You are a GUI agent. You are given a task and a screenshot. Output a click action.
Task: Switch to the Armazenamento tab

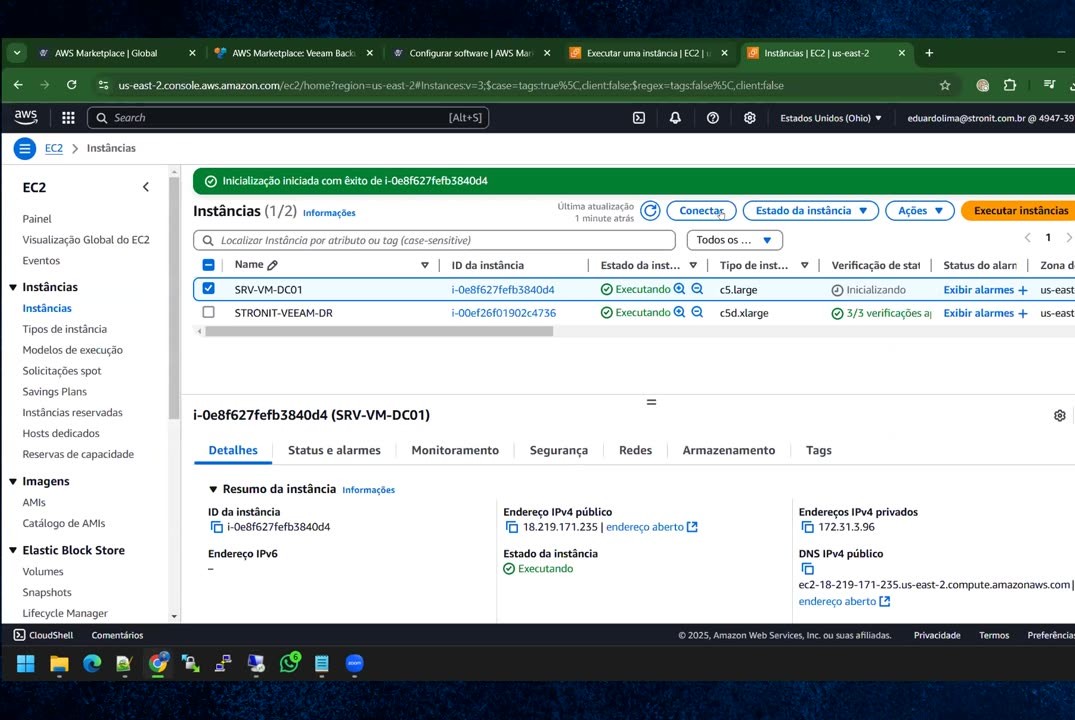[729, 451]
